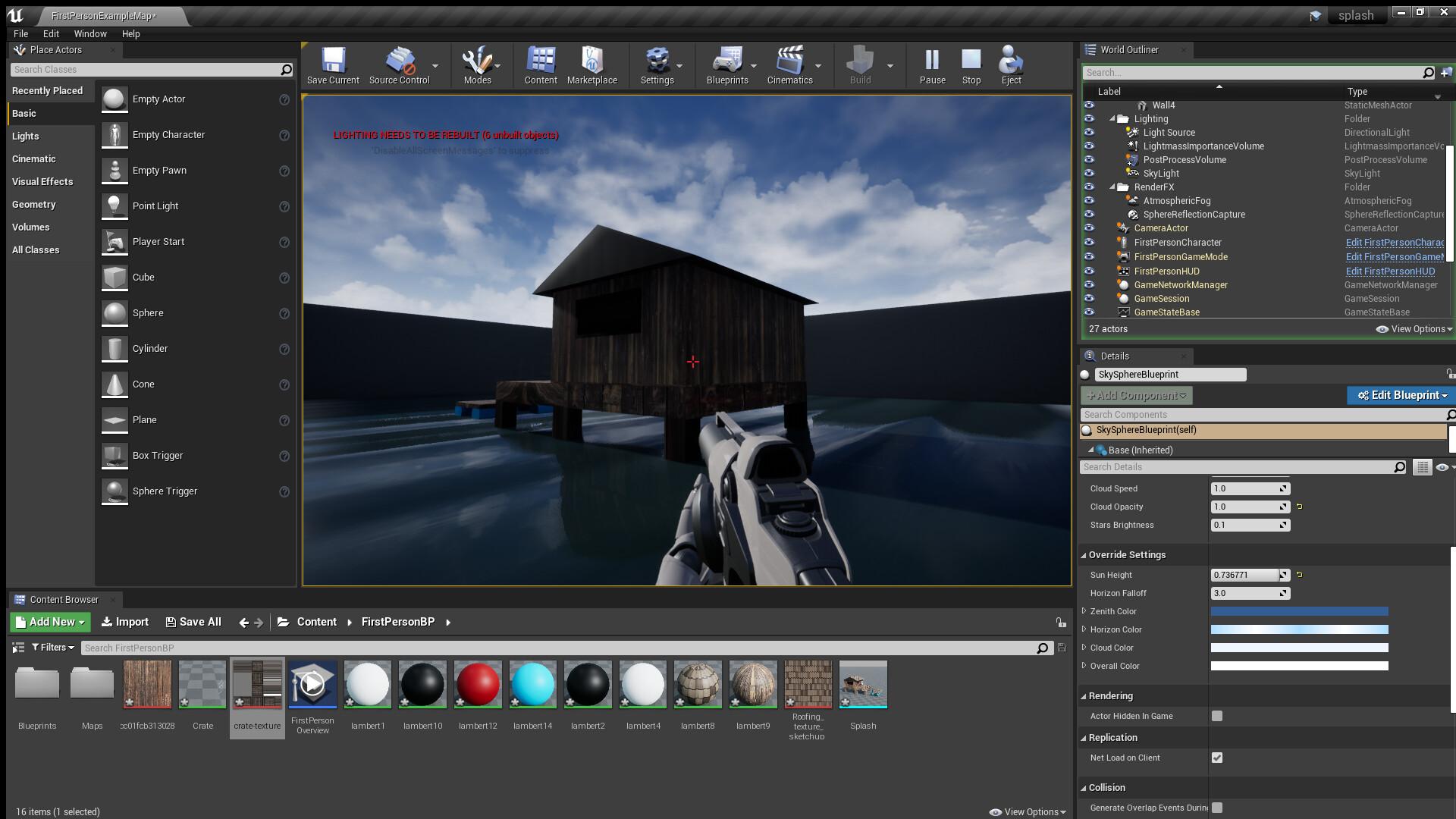Open the Window menu
The image size is (1456, 819).
pos(90,33)
